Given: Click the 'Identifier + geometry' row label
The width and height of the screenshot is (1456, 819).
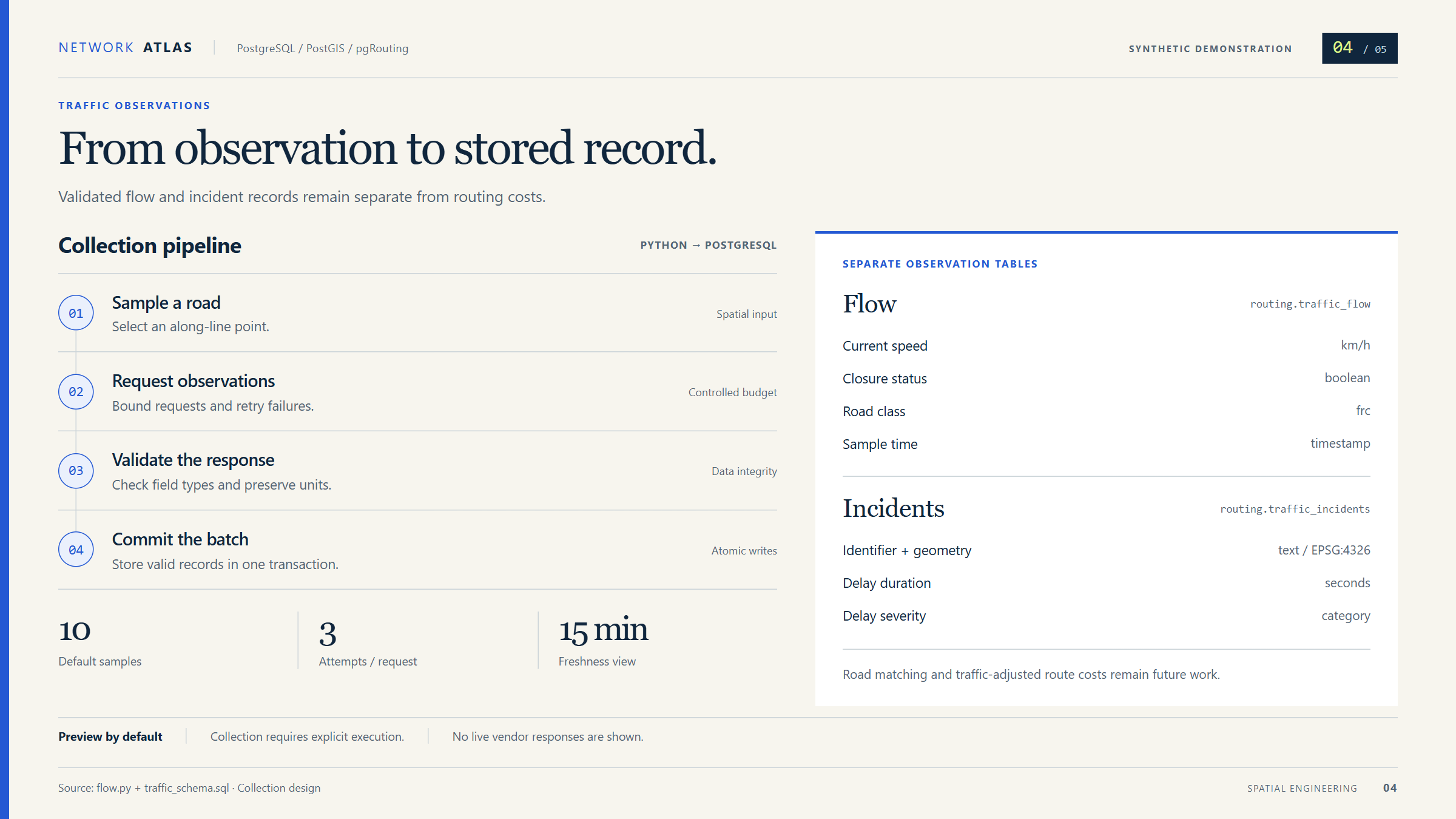Looking at the screenshot, I should tap(907, 550).
